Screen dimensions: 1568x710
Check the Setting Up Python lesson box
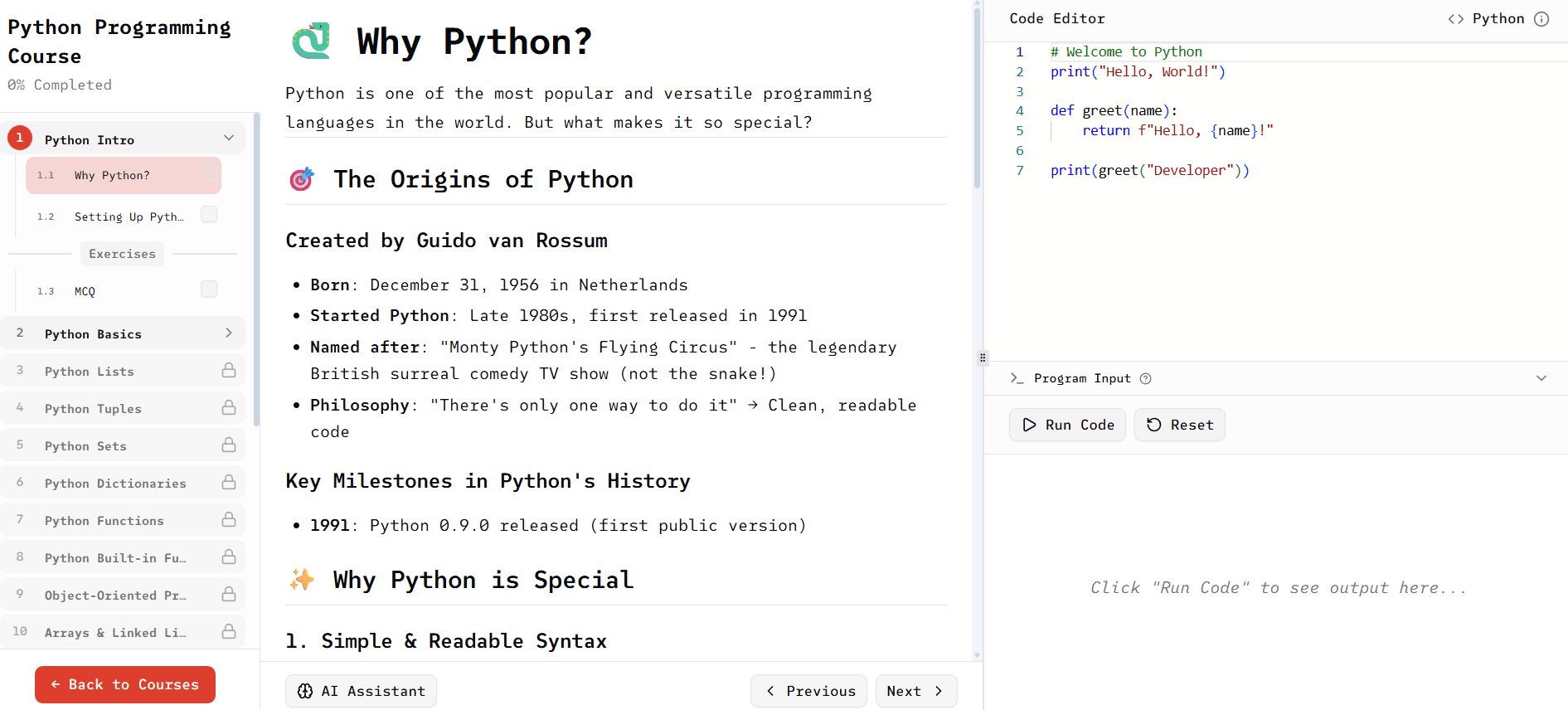click(209, 215)
